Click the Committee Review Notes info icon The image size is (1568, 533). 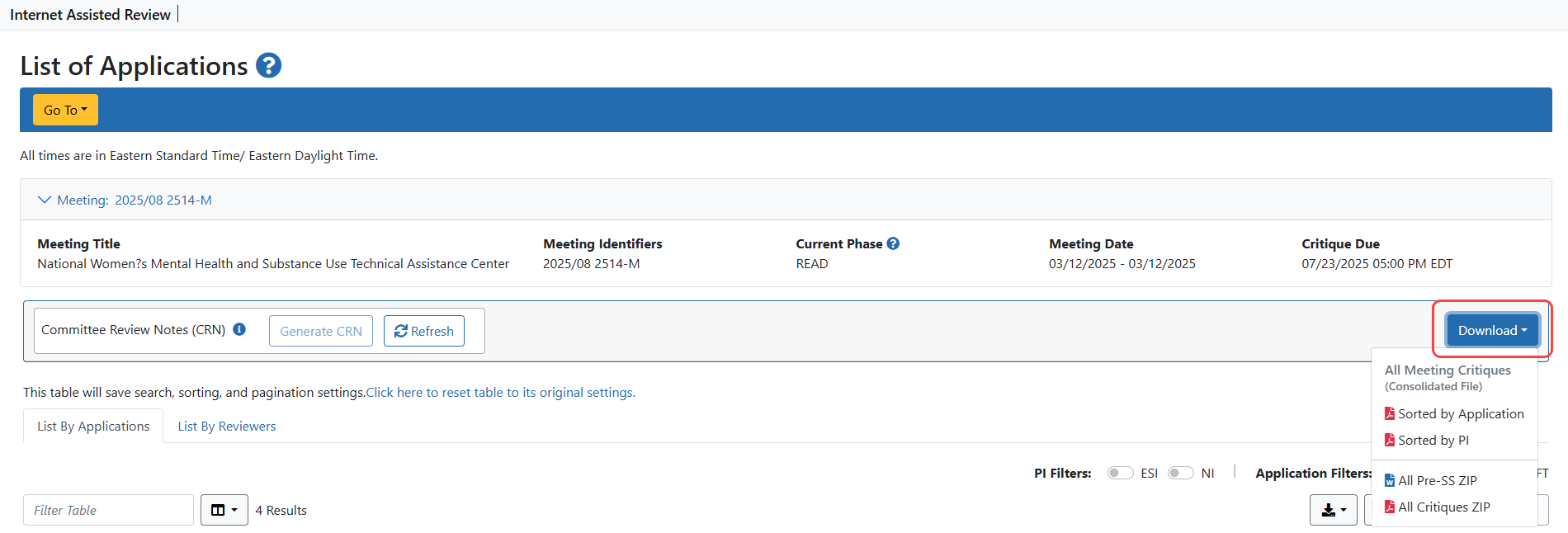pos(239,329)
